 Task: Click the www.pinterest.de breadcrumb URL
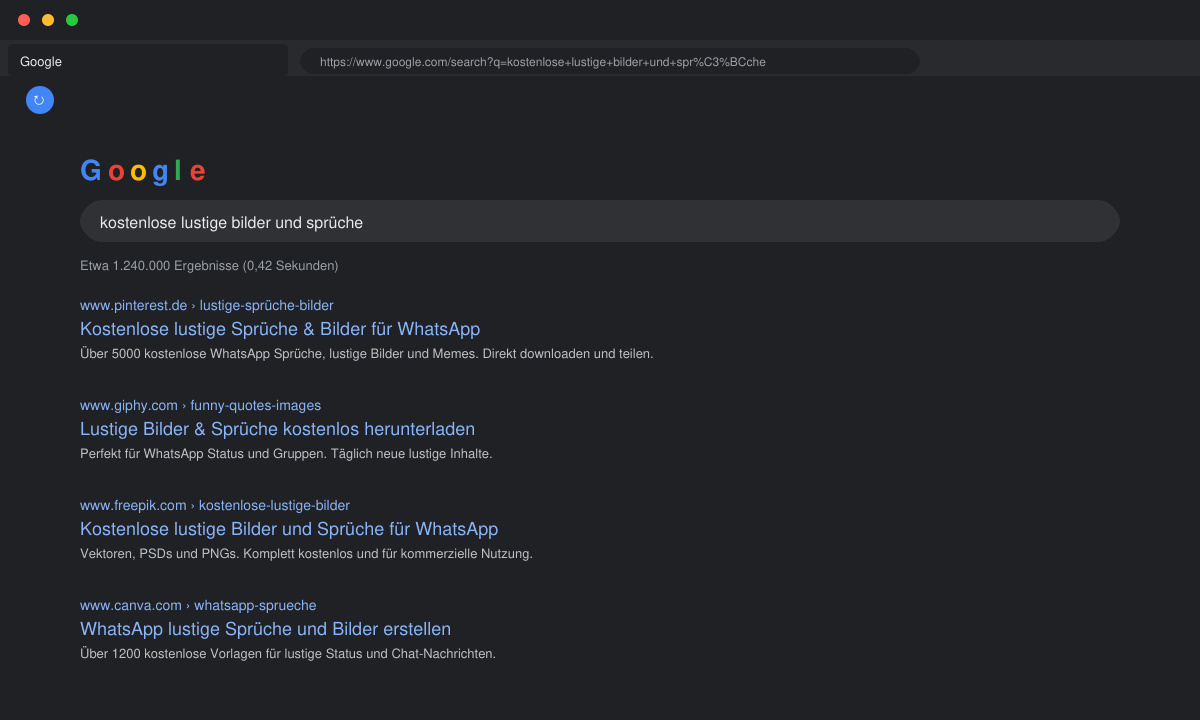(207, 305)
